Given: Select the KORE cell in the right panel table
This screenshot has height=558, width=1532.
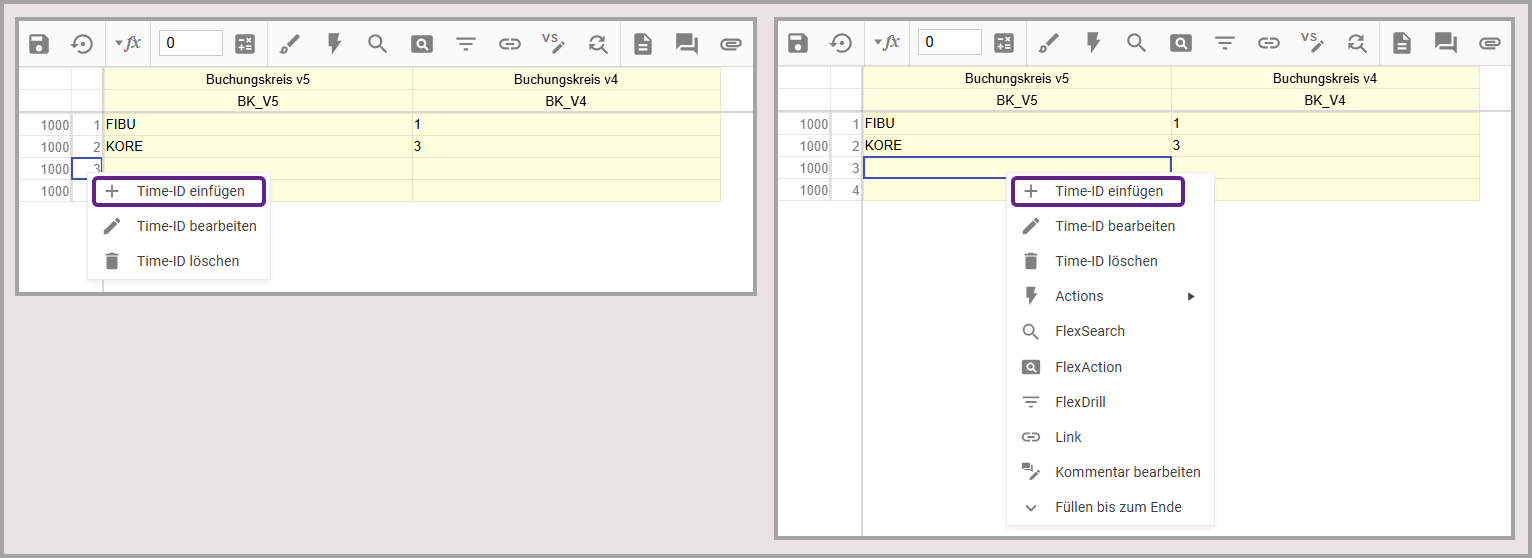Looking at the screenshot, I should pyautogui.click(x=1016, y=145).
